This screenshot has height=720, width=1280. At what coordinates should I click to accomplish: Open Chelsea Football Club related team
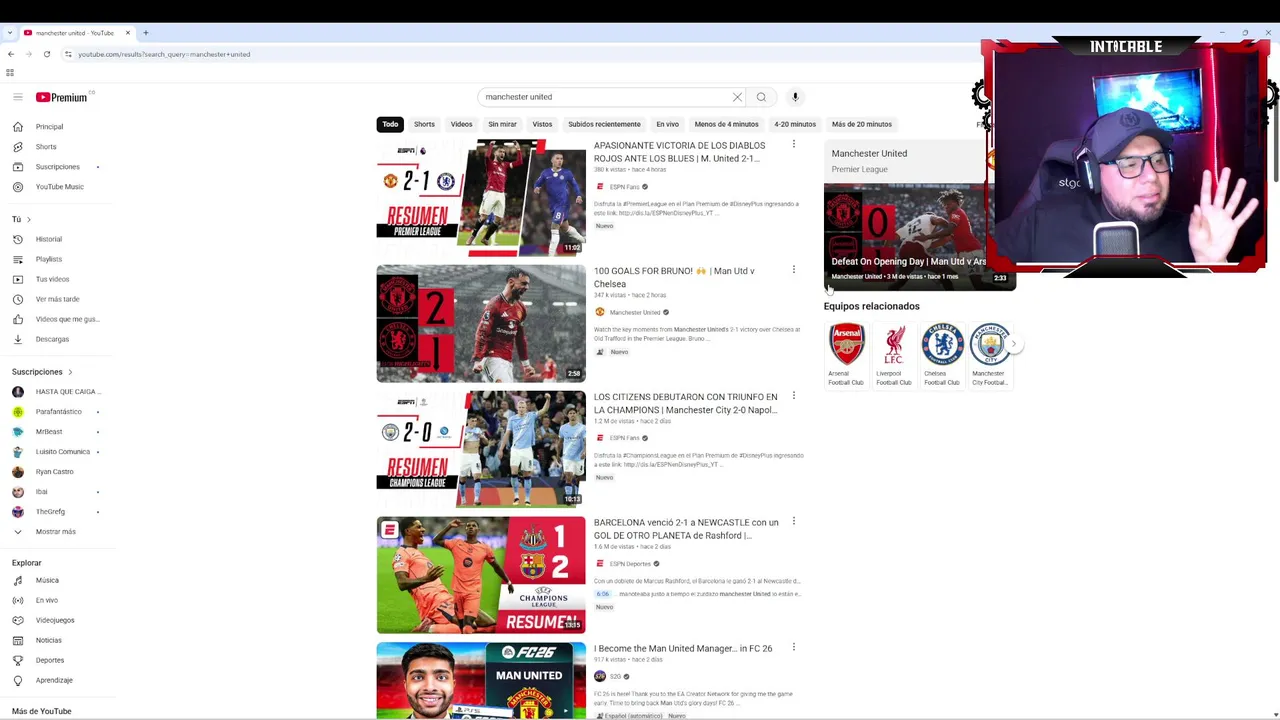click(942, 355)
